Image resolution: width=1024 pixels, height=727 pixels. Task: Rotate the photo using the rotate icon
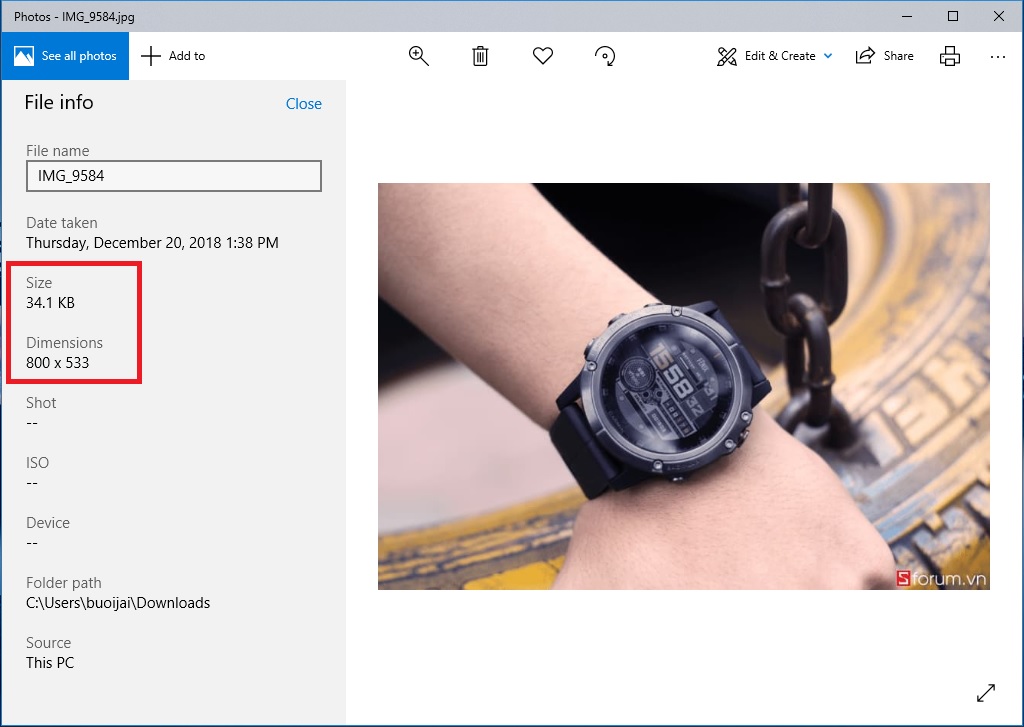tap(605, 56)
